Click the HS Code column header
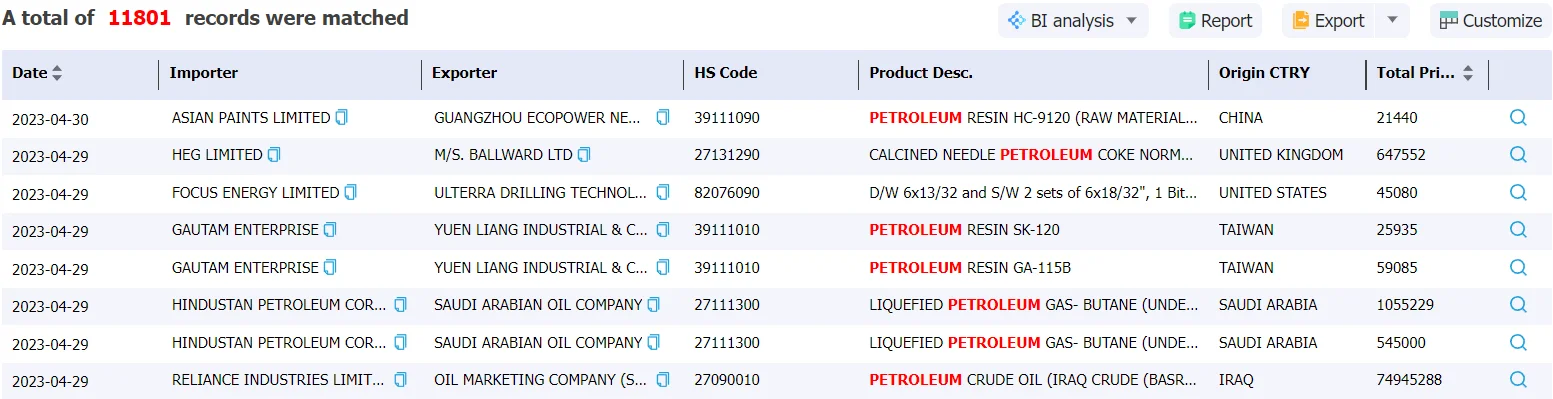1553x399 pixels. [x=725, y=73]
